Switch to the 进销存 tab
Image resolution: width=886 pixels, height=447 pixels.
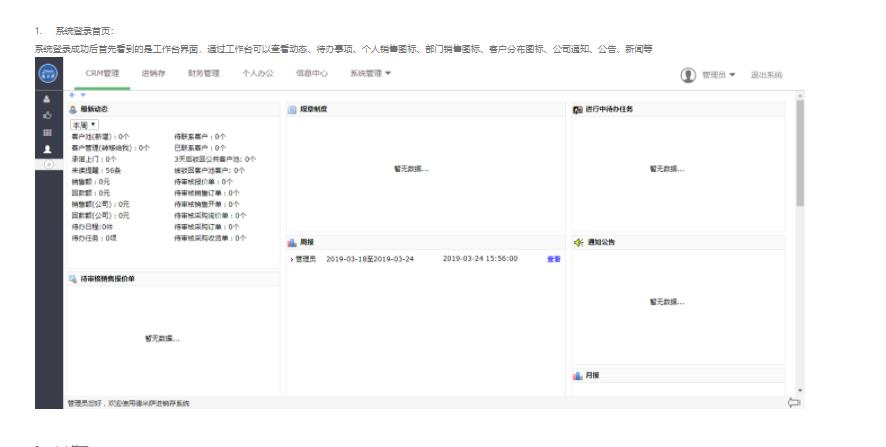[153, 73]
